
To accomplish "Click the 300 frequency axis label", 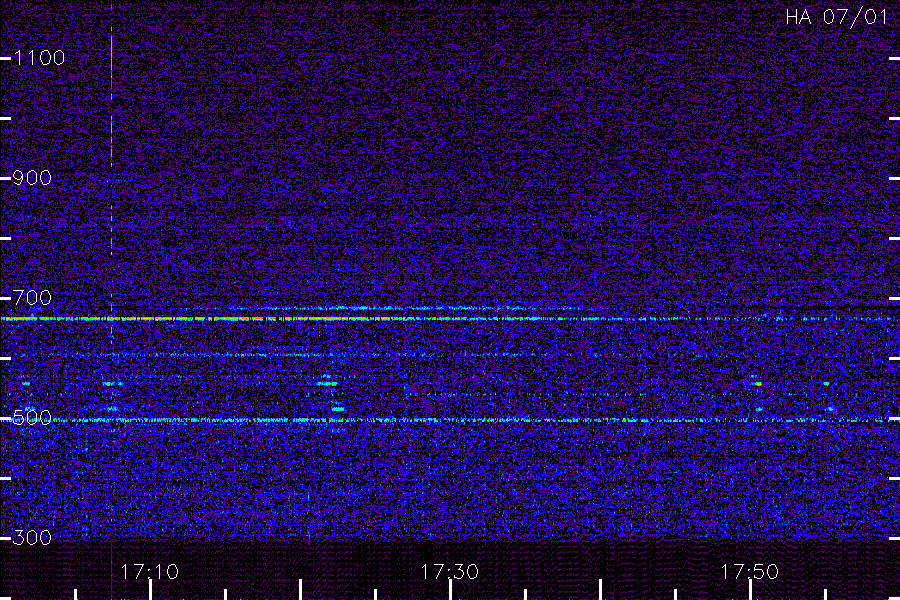I will point(32,537).
